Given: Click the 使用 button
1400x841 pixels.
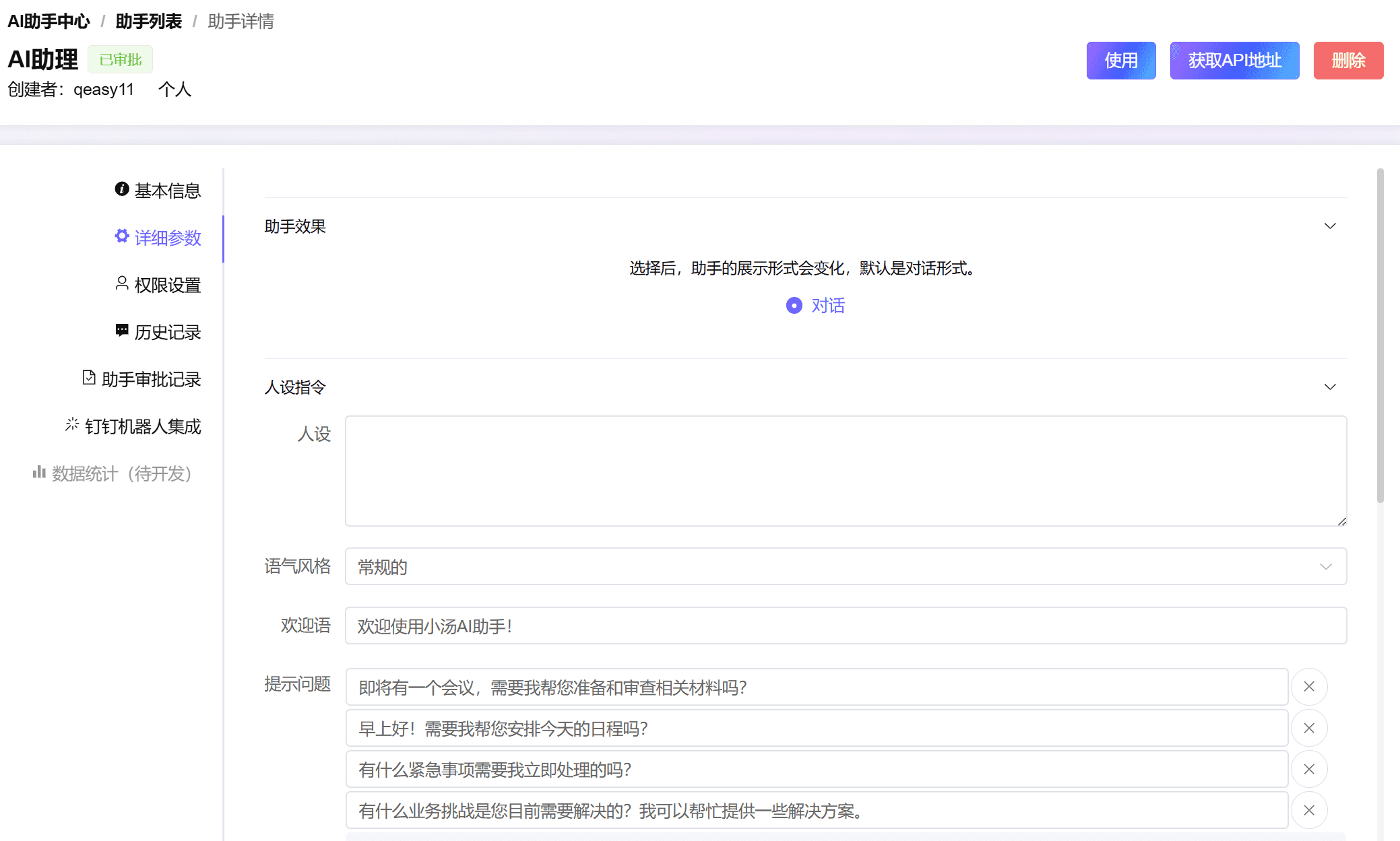Looking at the screenshot, I should (x=1121, y=61).
